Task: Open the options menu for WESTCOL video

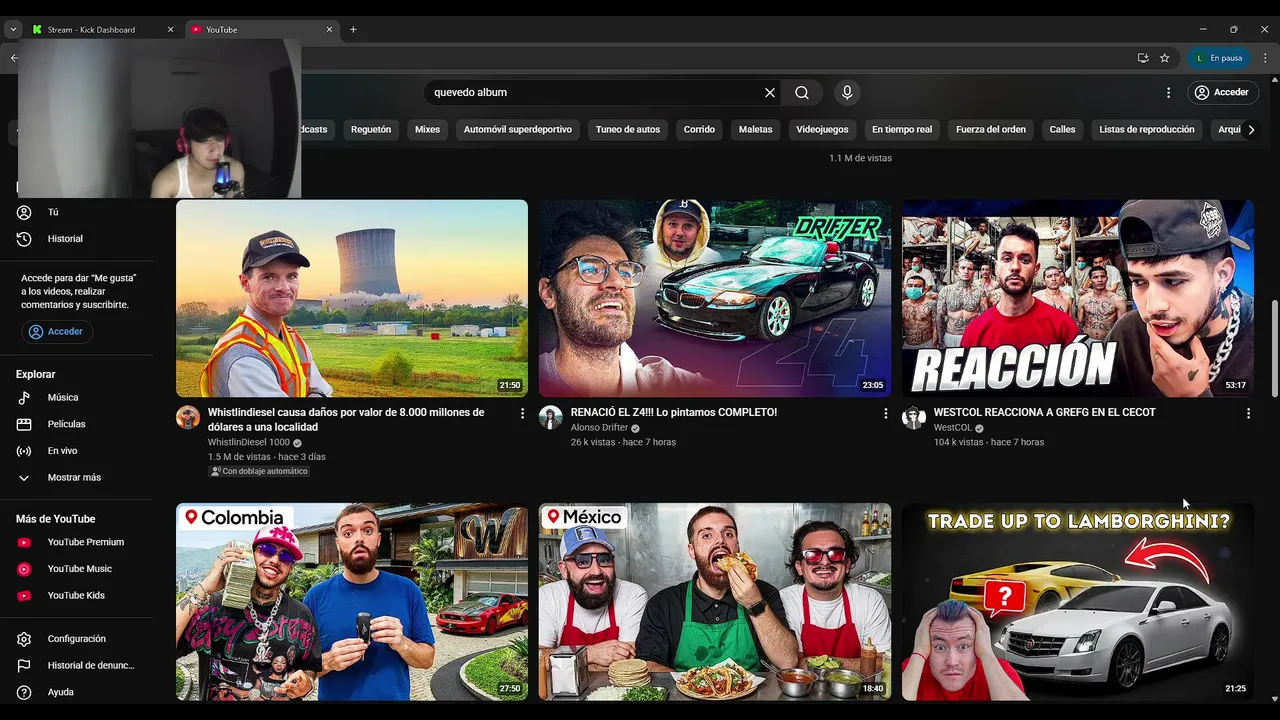Action: [x=1248, y=413]
